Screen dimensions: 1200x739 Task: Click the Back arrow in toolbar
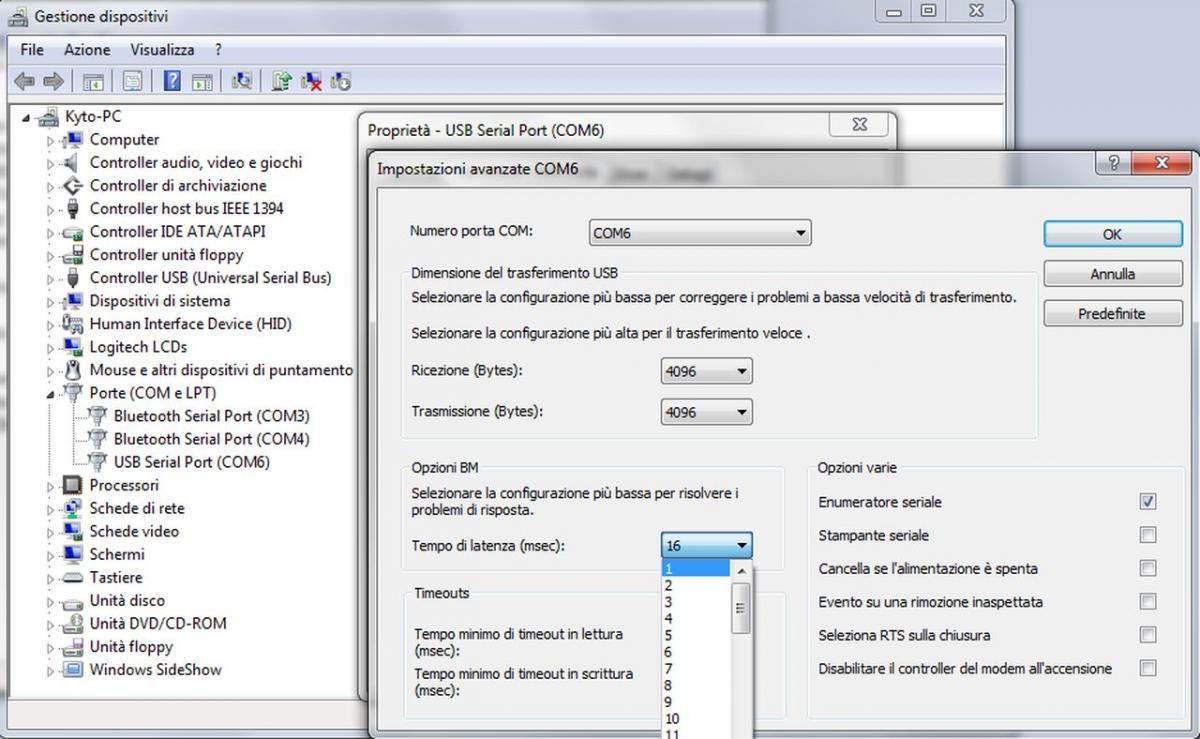tap(23, 81)
